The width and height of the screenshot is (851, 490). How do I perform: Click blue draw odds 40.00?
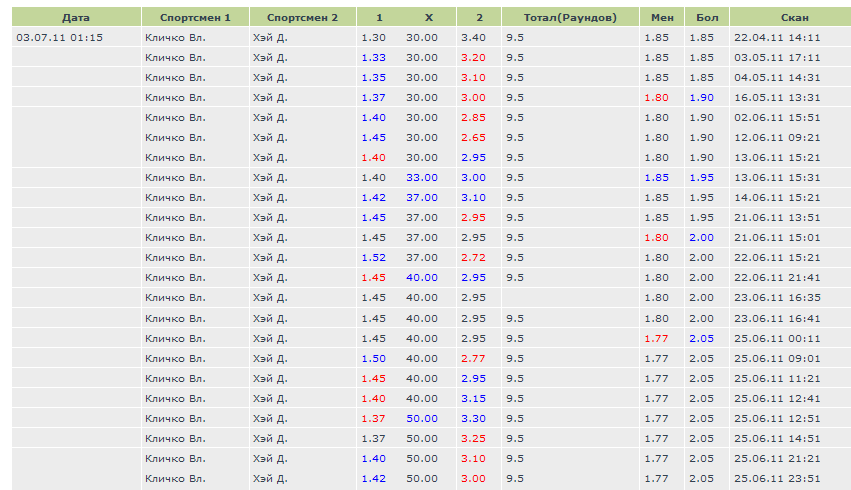pyautogui.click(x=422, y=278)
